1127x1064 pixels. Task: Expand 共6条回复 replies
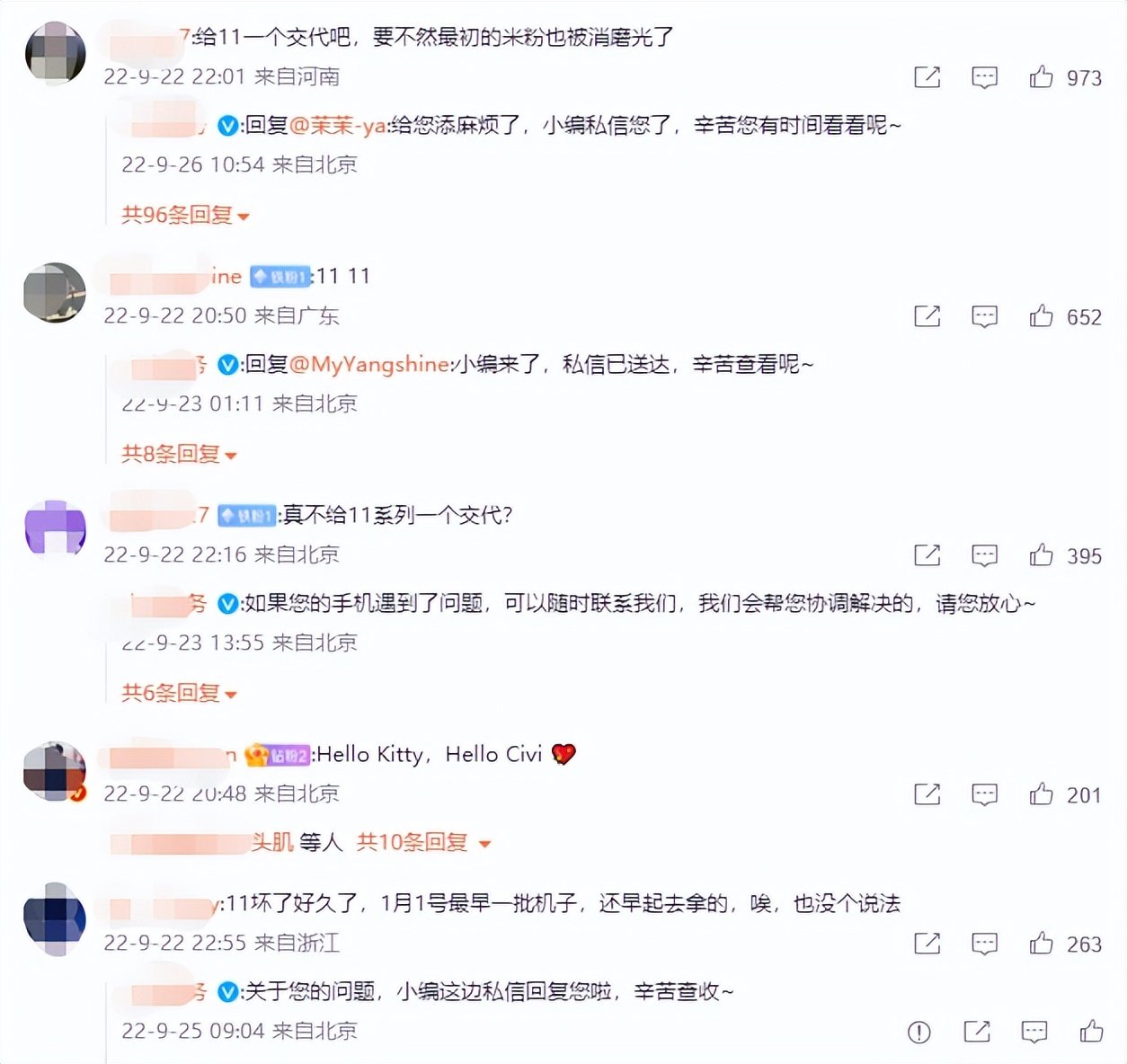(180, 693)
